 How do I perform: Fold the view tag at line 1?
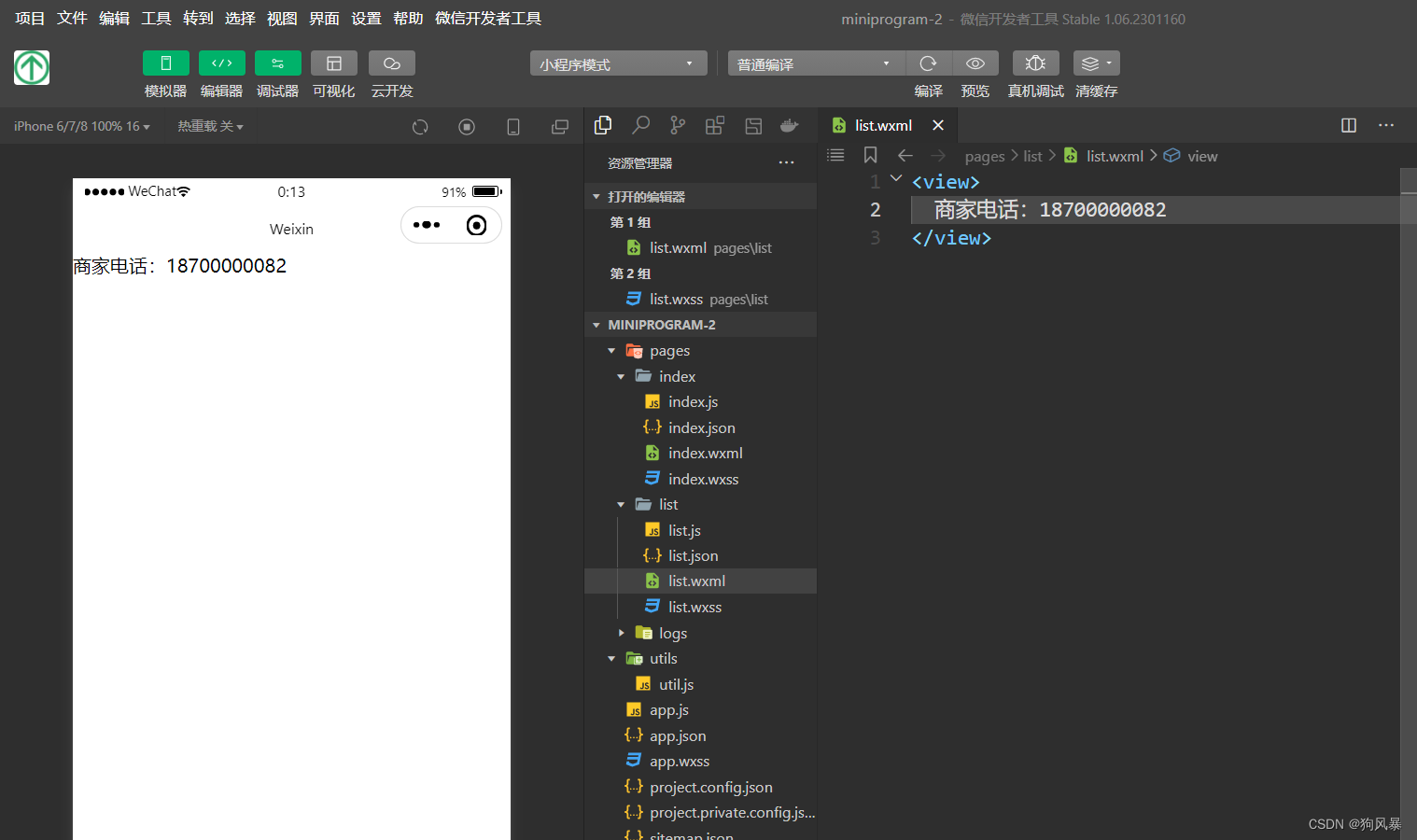coord(896,178)
